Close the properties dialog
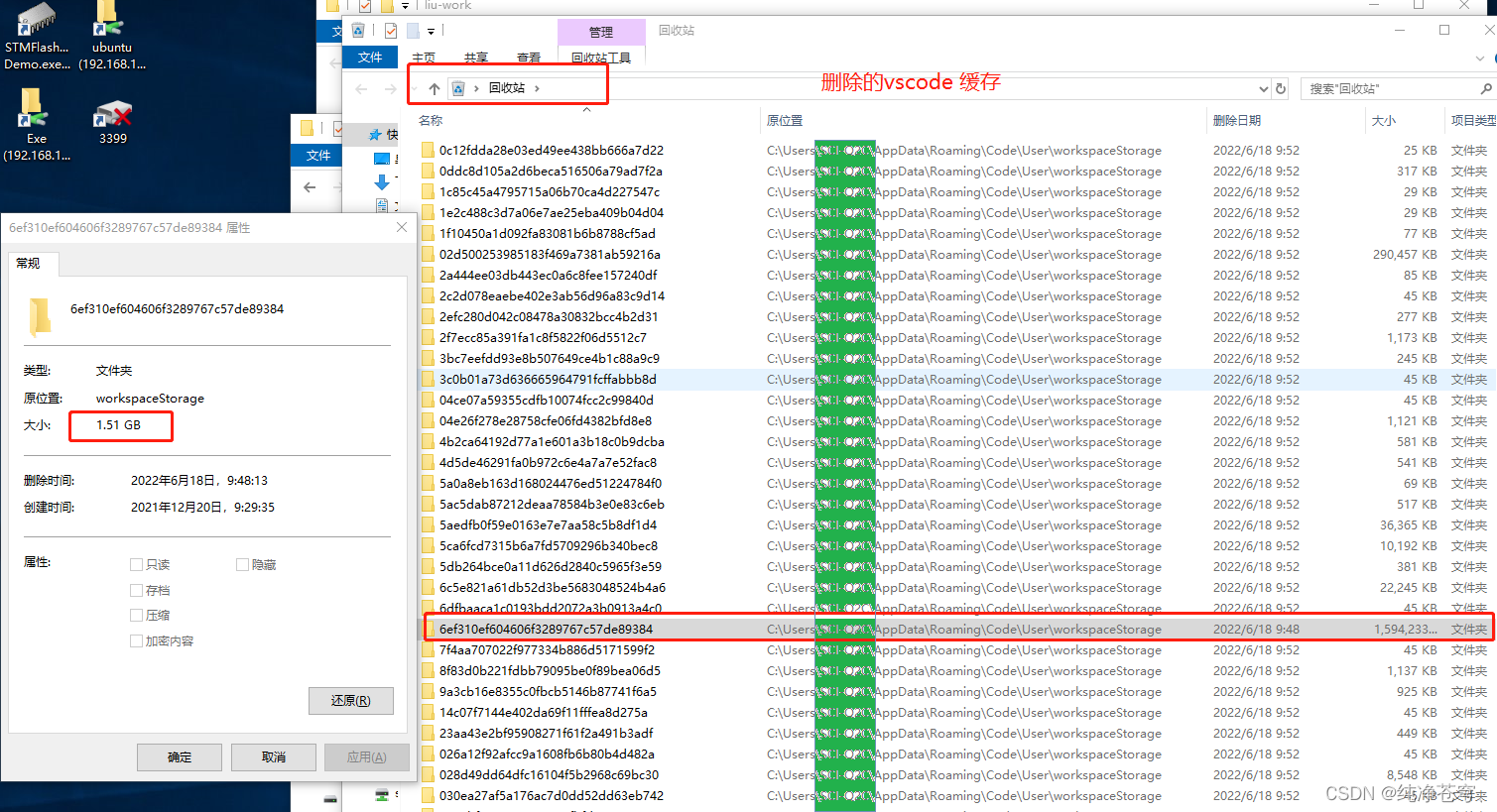The height and width of the screenshot is (812, 1497). point(402,227)
